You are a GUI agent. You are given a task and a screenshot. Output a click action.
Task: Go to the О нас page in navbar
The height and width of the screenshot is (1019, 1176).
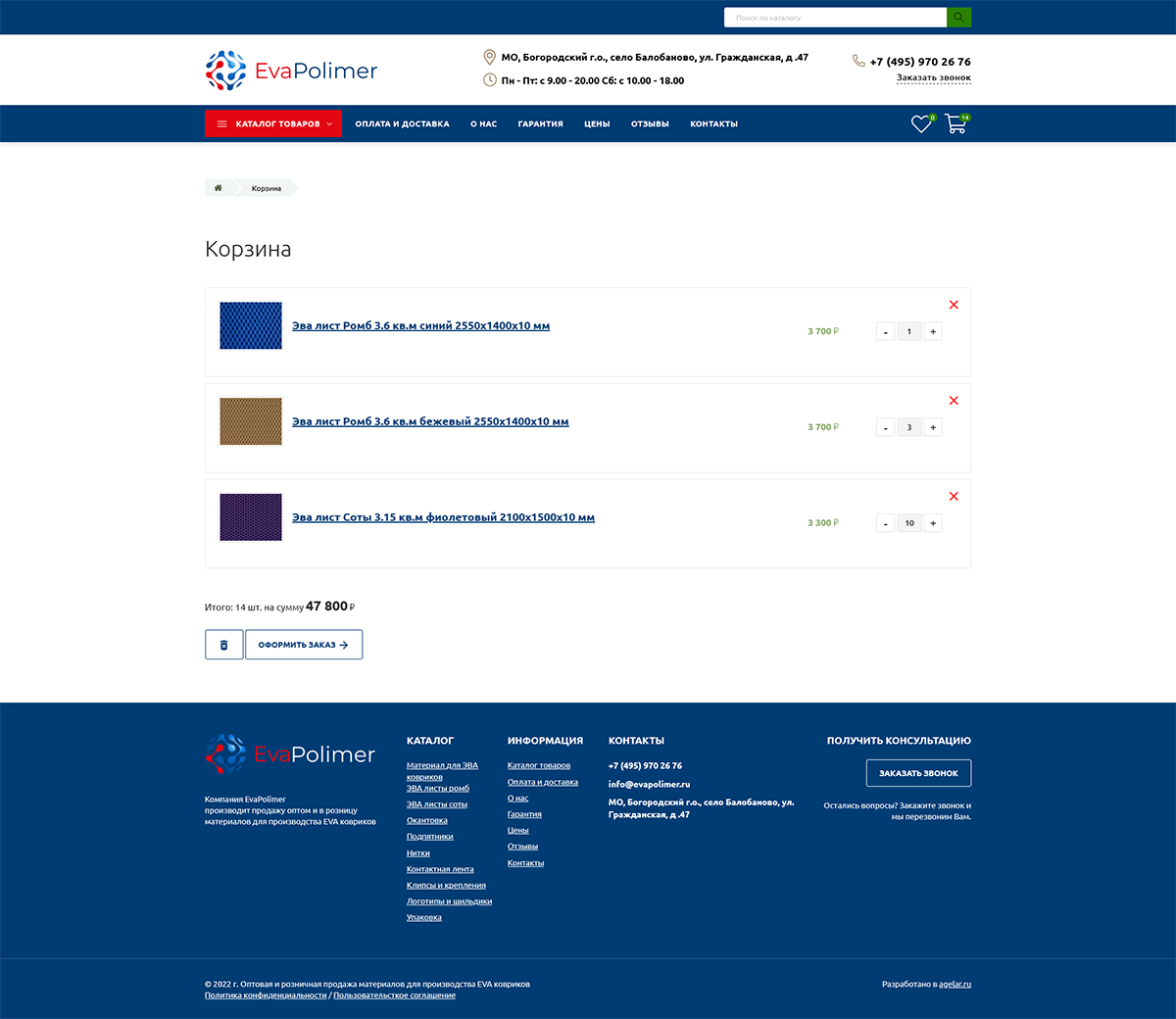click(x=484, y=124)
